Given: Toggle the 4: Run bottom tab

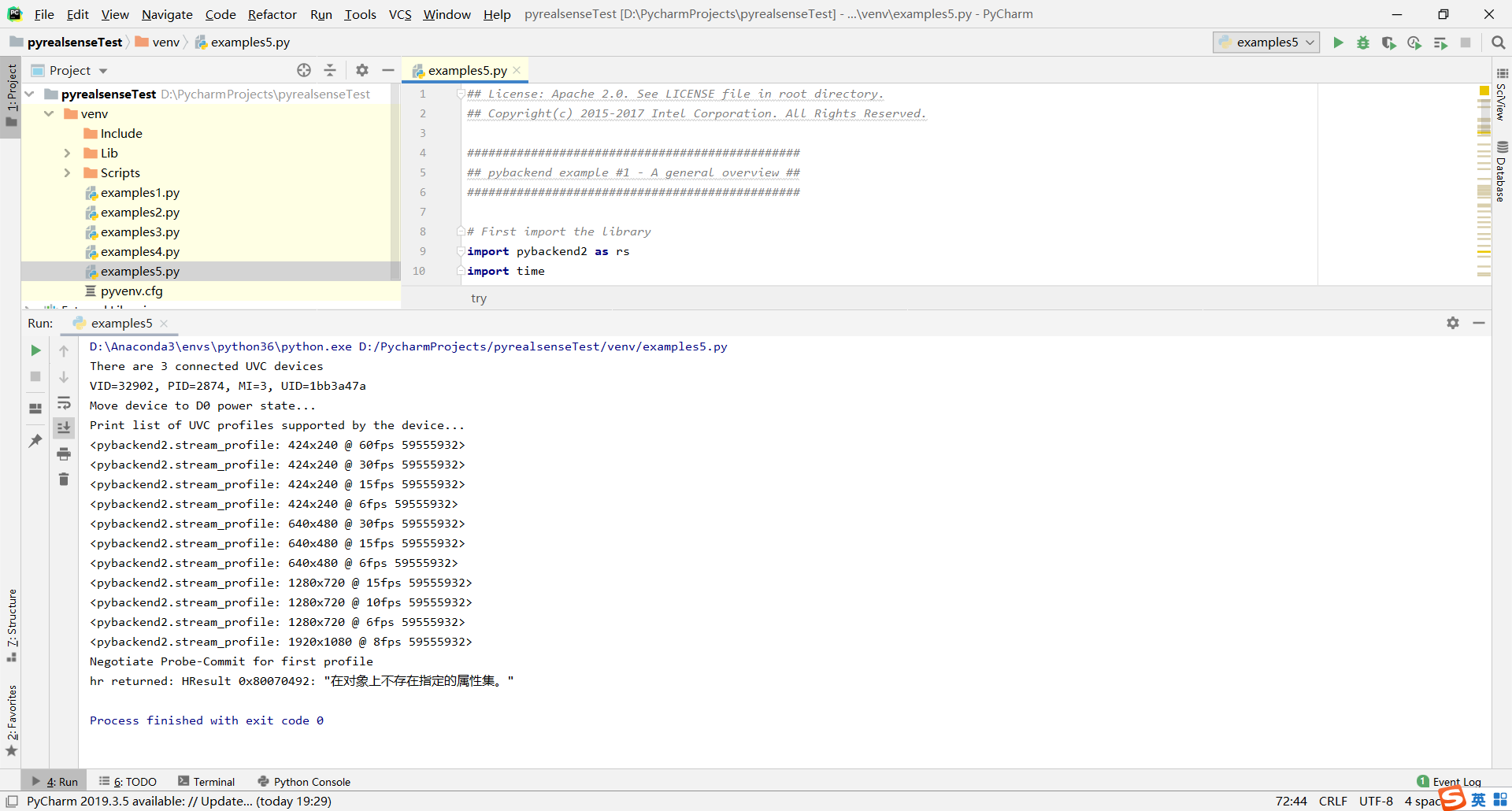Looking at the screenshot, I should click(x=54, y=782).
